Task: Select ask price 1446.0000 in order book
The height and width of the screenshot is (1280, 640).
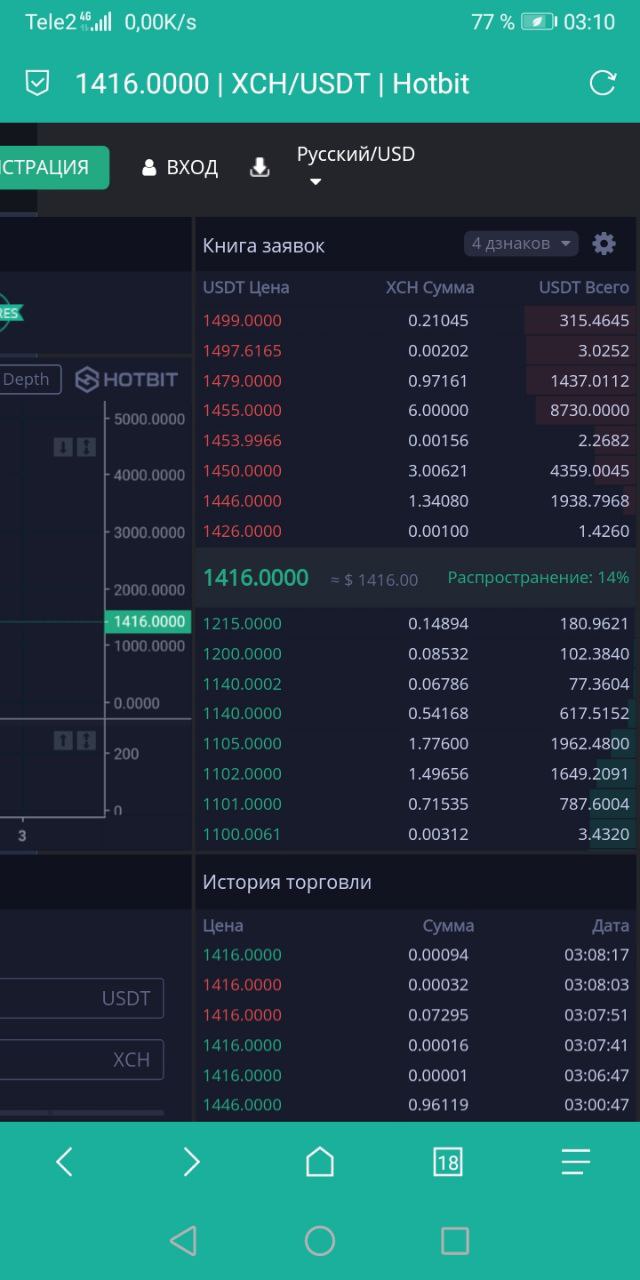Action: tap(242, 501)
